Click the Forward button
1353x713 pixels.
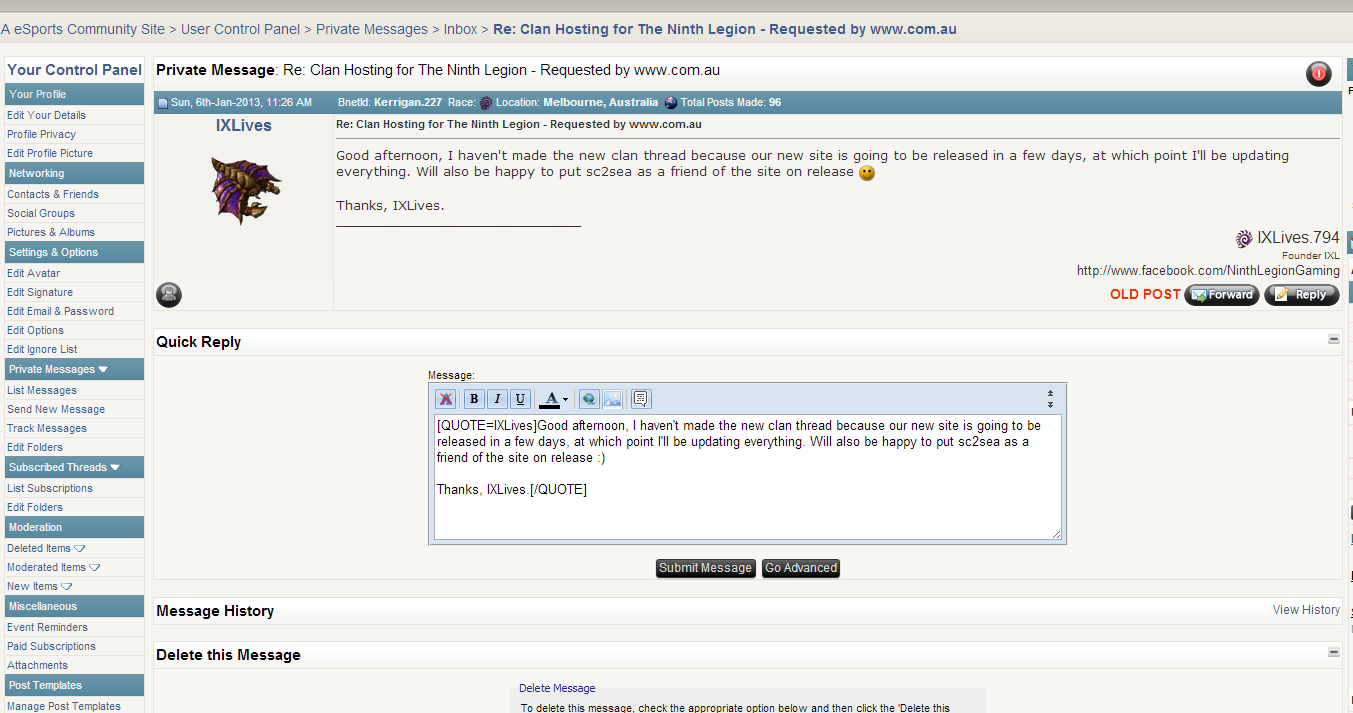click(1221, 295)
